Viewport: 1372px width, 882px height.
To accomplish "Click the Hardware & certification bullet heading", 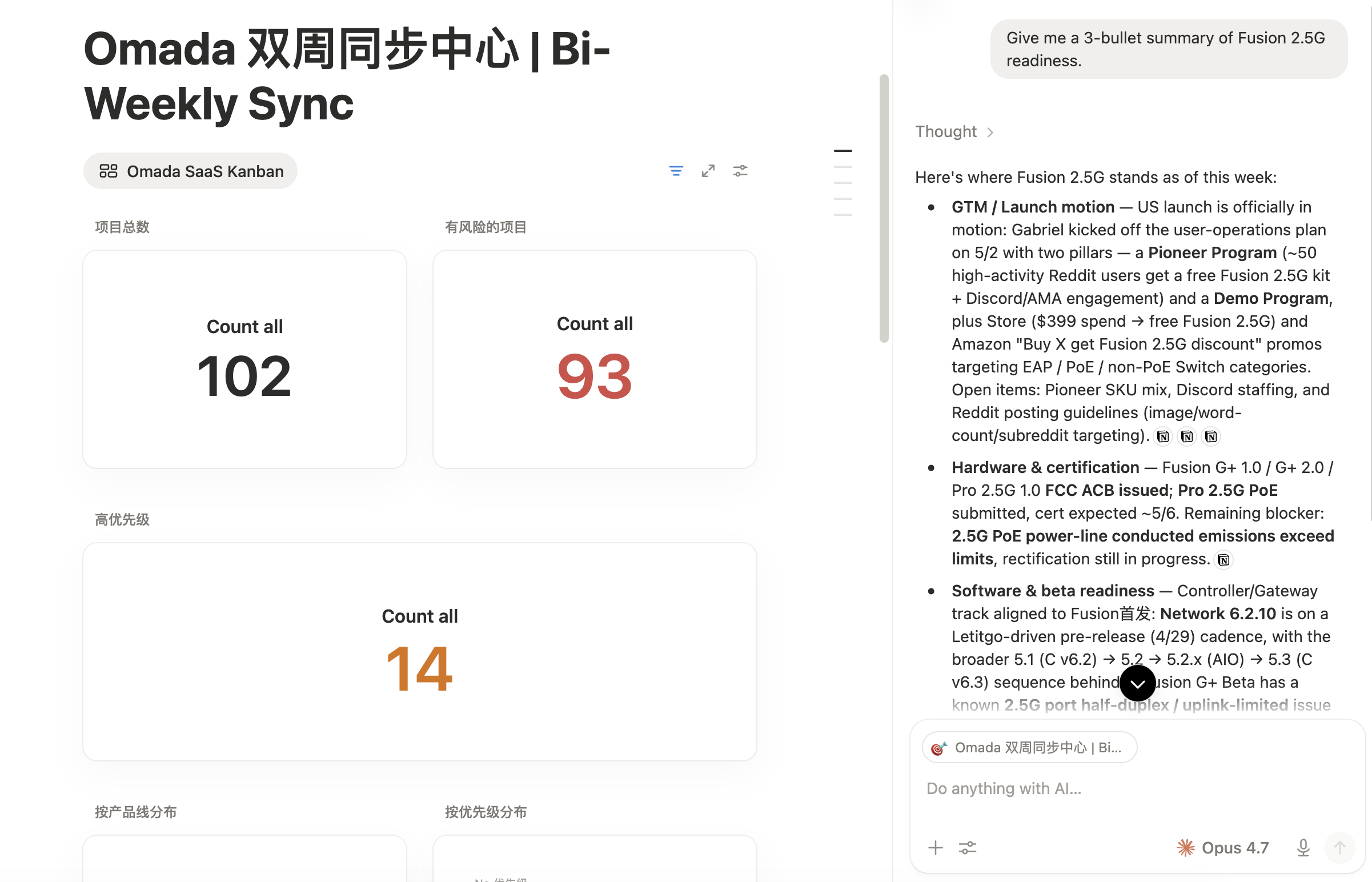I will [1045, 467].
